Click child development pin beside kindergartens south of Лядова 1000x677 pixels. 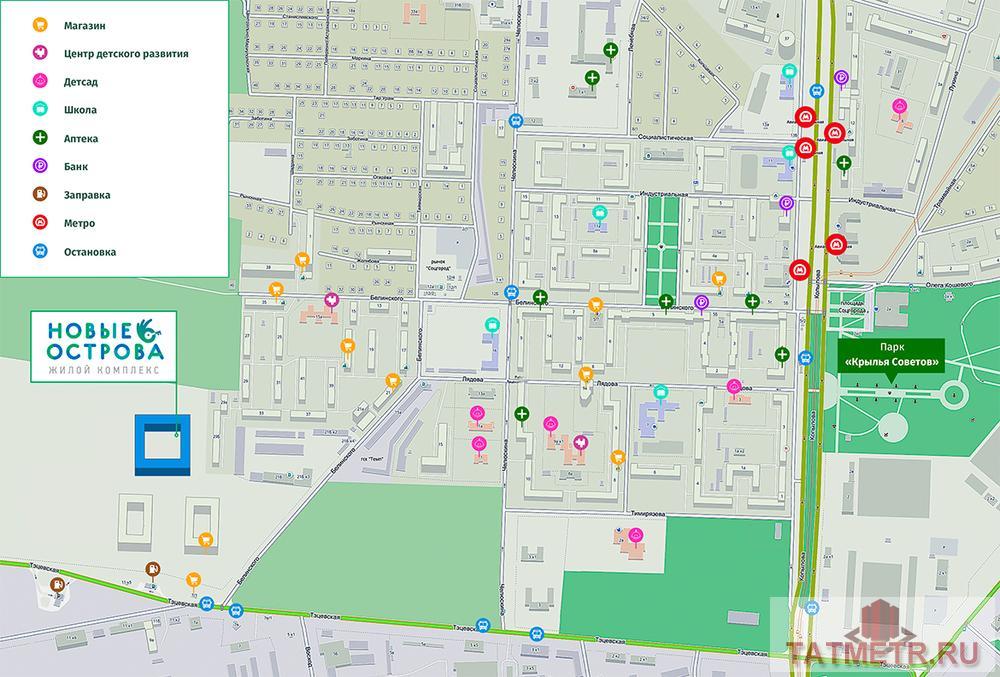point(580,443)
